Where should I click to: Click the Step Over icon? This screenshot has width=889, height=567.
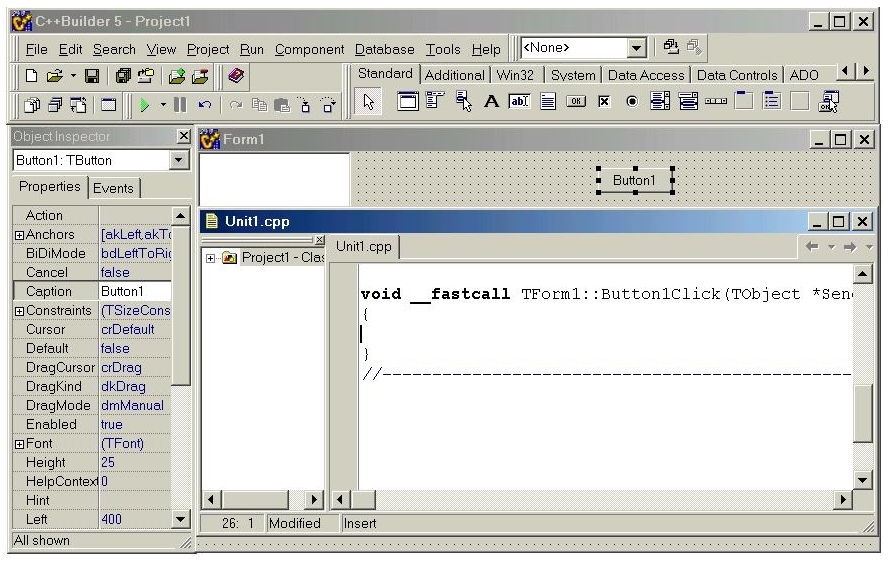328,105
